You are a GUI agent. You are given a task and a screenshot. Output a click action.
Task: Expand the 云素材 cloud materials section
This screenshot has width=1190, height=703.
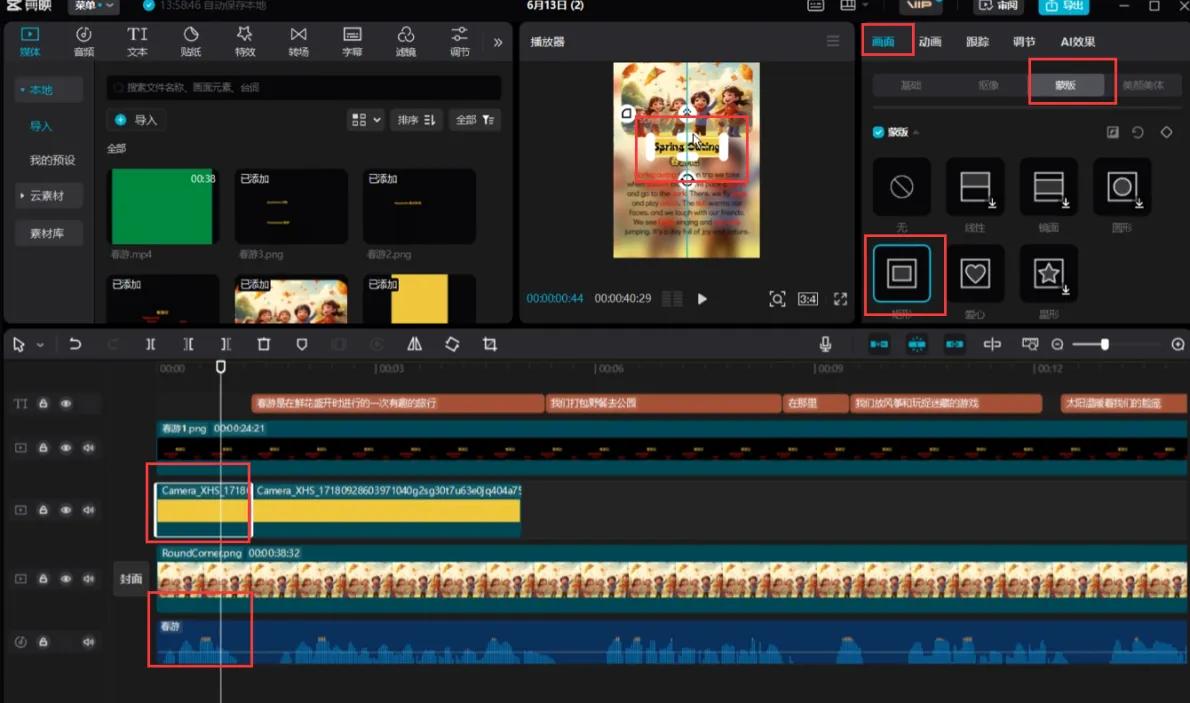(48, 196)
